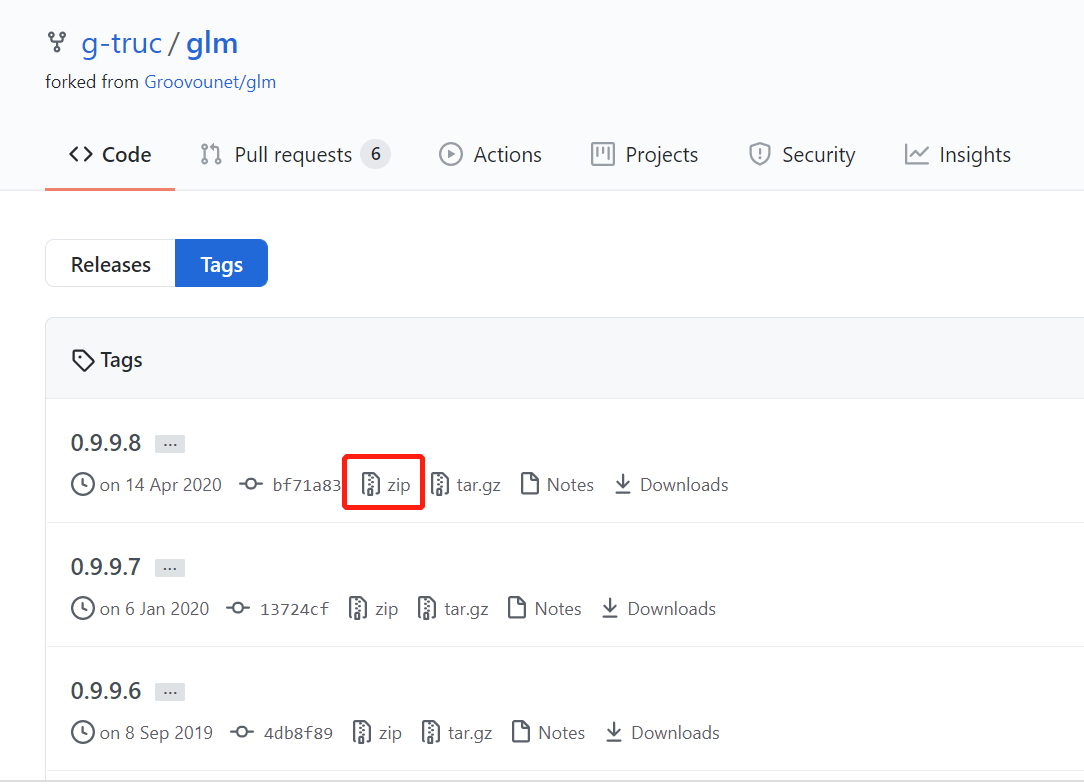Select the Projects board icon
This screenshot has width=1084, height=784.
tap(603, 154)
